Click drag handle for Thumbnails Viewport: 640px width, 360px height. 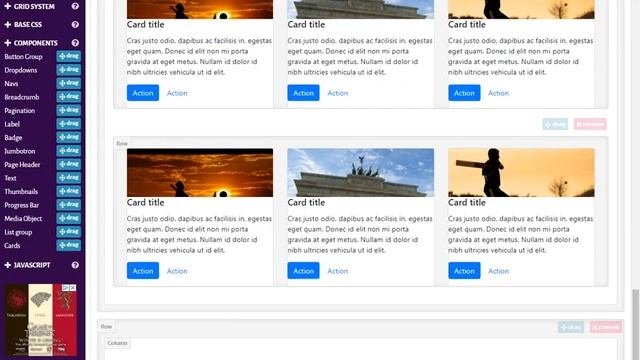[69, 191]
